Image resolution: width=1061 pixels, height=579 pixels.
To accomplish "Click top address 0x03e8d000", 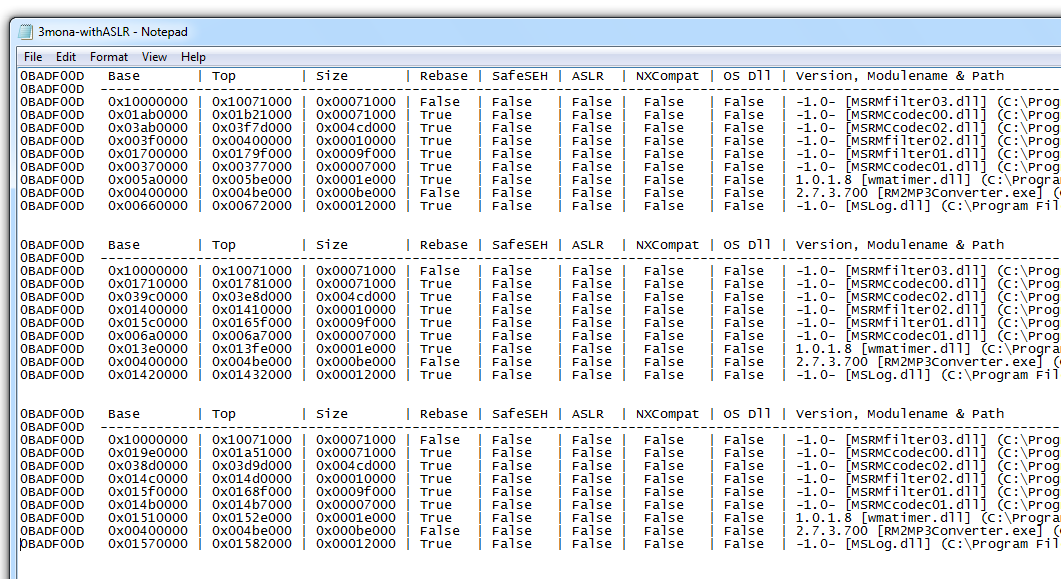I will click(x=252, y=297).
